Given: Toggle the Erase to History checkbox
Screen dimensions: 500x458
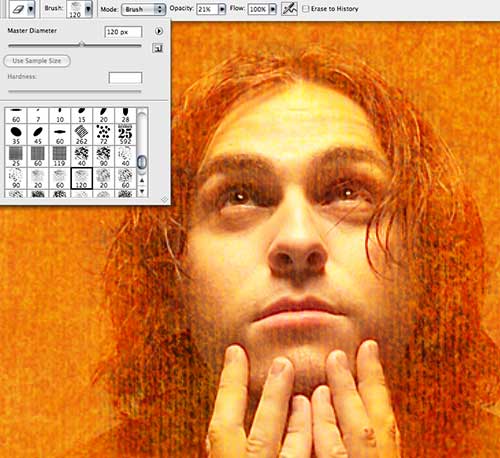Looking at the screenshot, I should coord(305,9).
